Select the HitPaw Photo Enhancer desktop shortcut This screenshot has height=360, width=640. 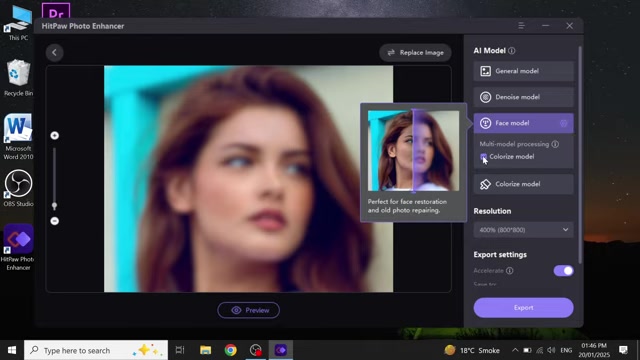pos(18,247)
